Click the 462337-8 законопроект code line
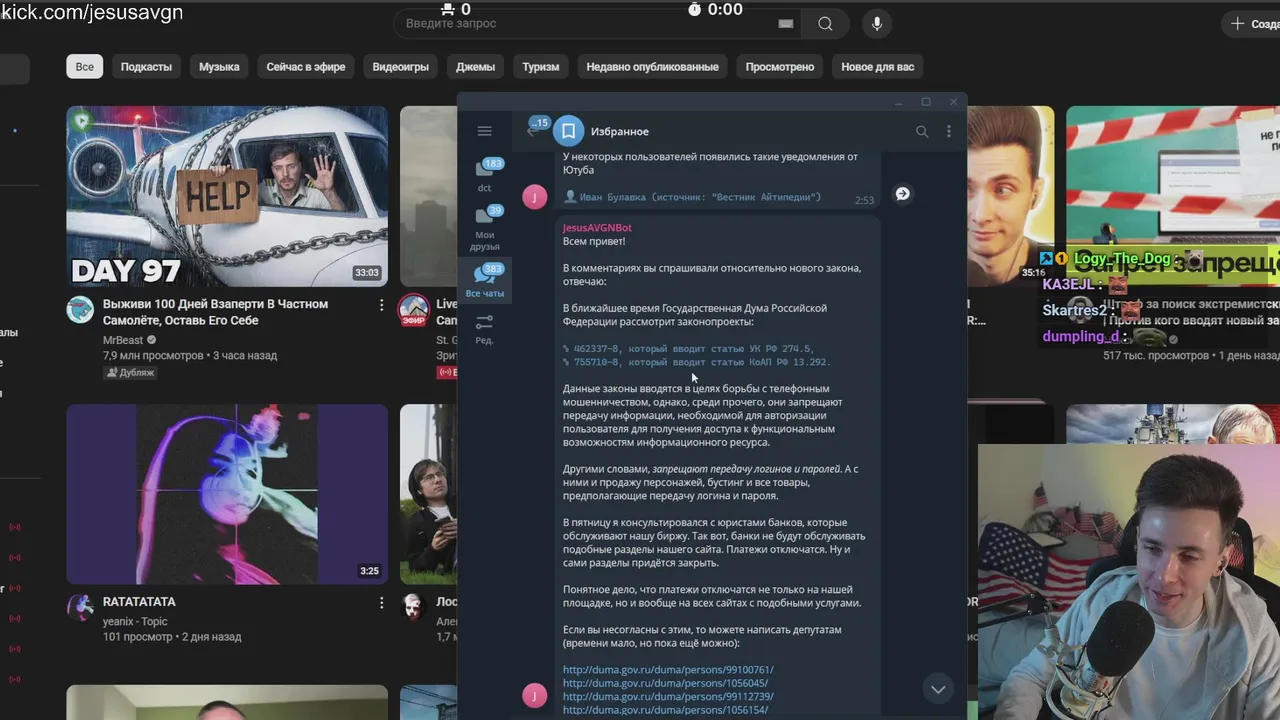The width and height of the screenshot is (1280, 720). pyautogui.click(x=688, y=349)
